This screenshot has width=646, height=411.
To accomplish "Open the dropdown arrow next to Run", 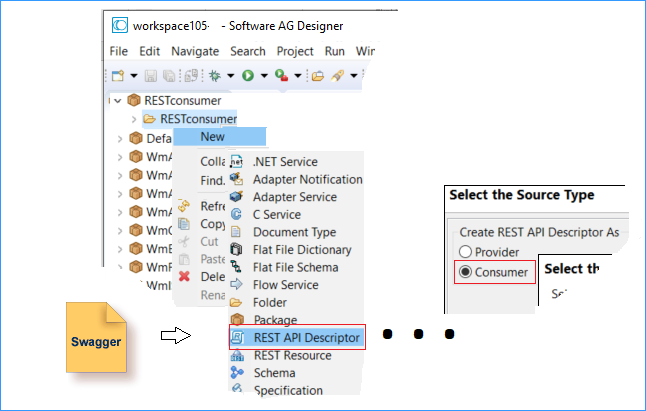I will pyautogui.click(x=264, y=76).
